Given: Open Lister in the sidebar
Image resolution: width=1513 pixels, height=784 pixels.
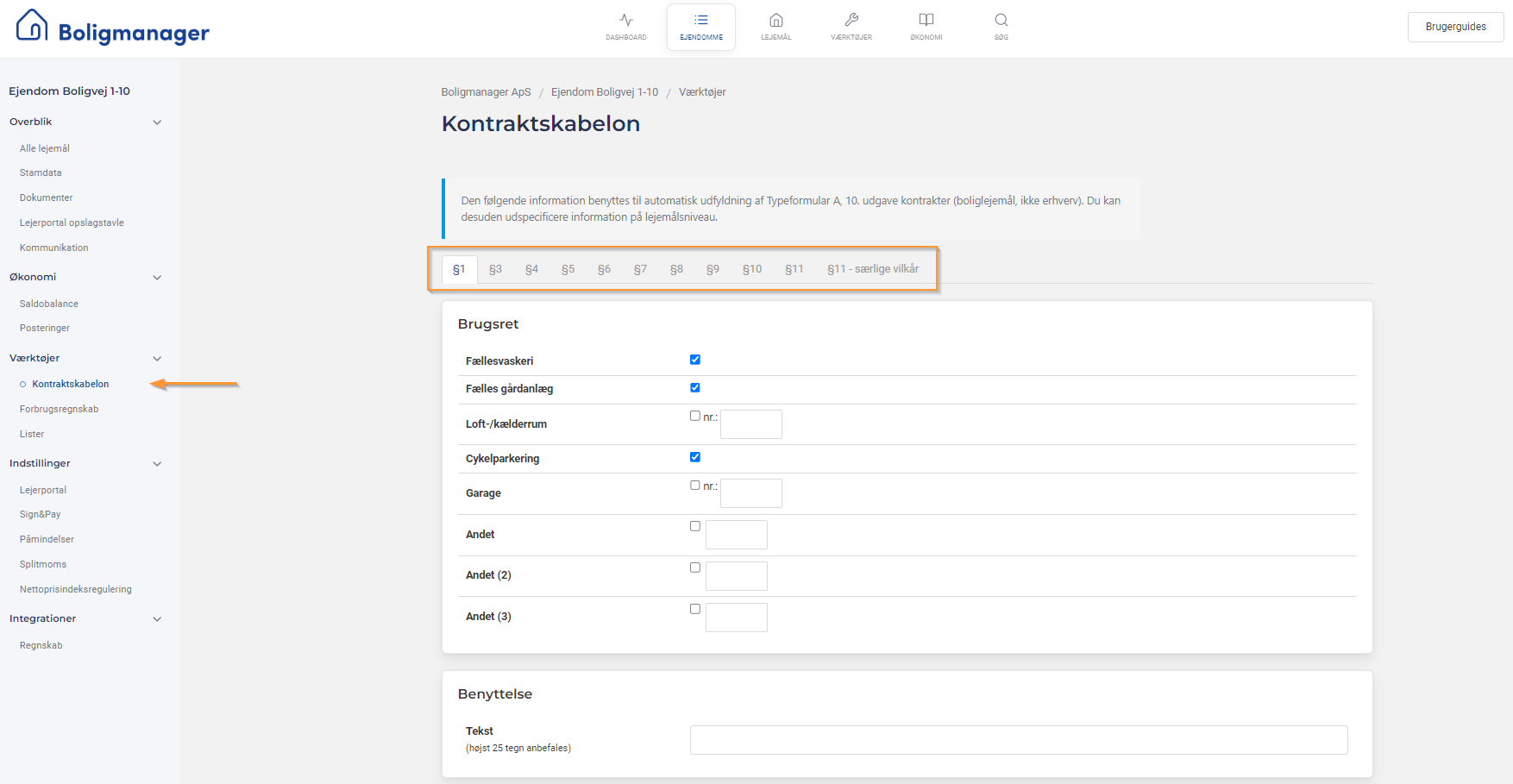Looking at the screenshot, I should [32, 434].
